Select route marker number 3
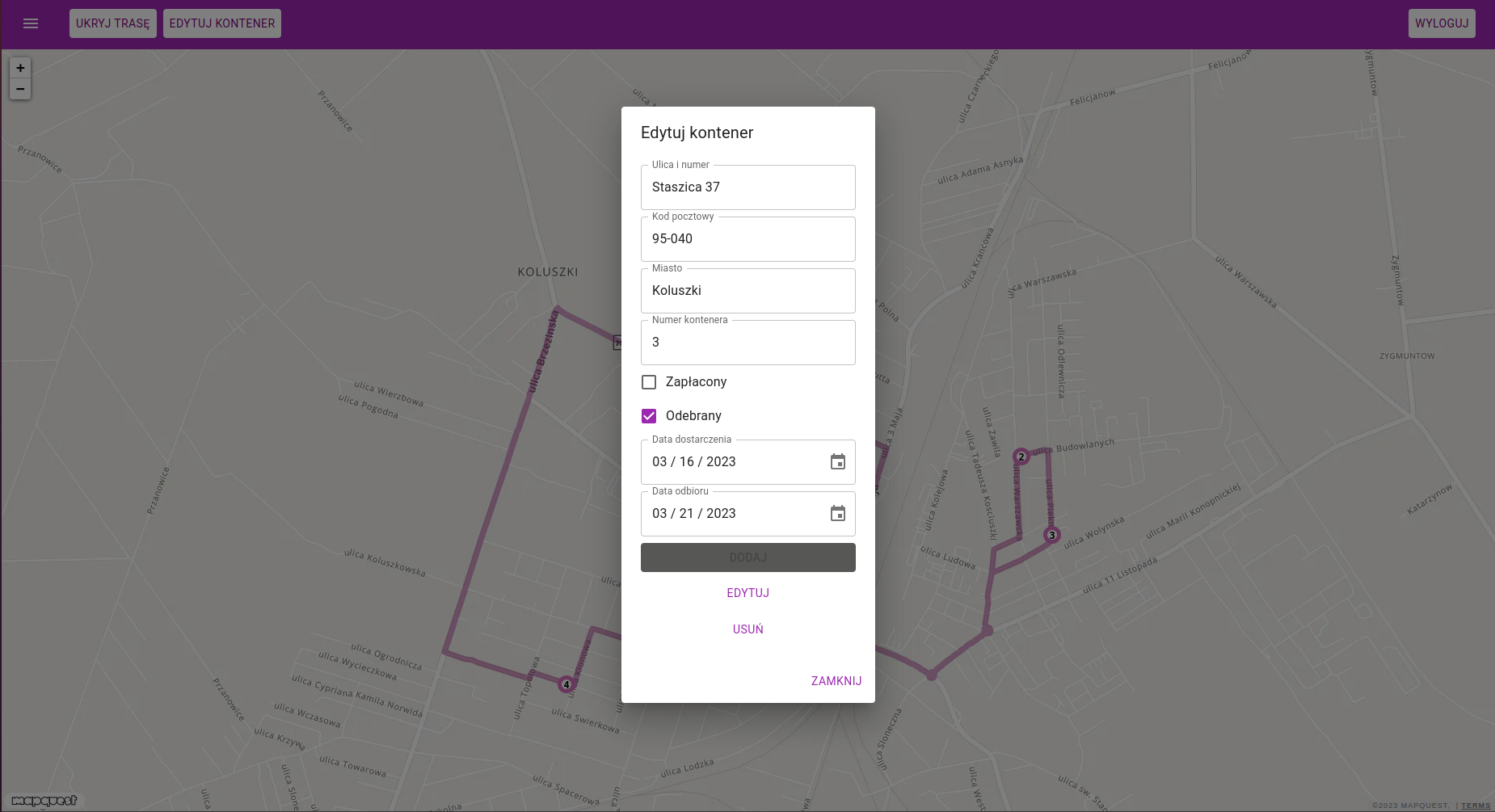This screenshot has height=812, width=1495. [x=1051, y=535]
